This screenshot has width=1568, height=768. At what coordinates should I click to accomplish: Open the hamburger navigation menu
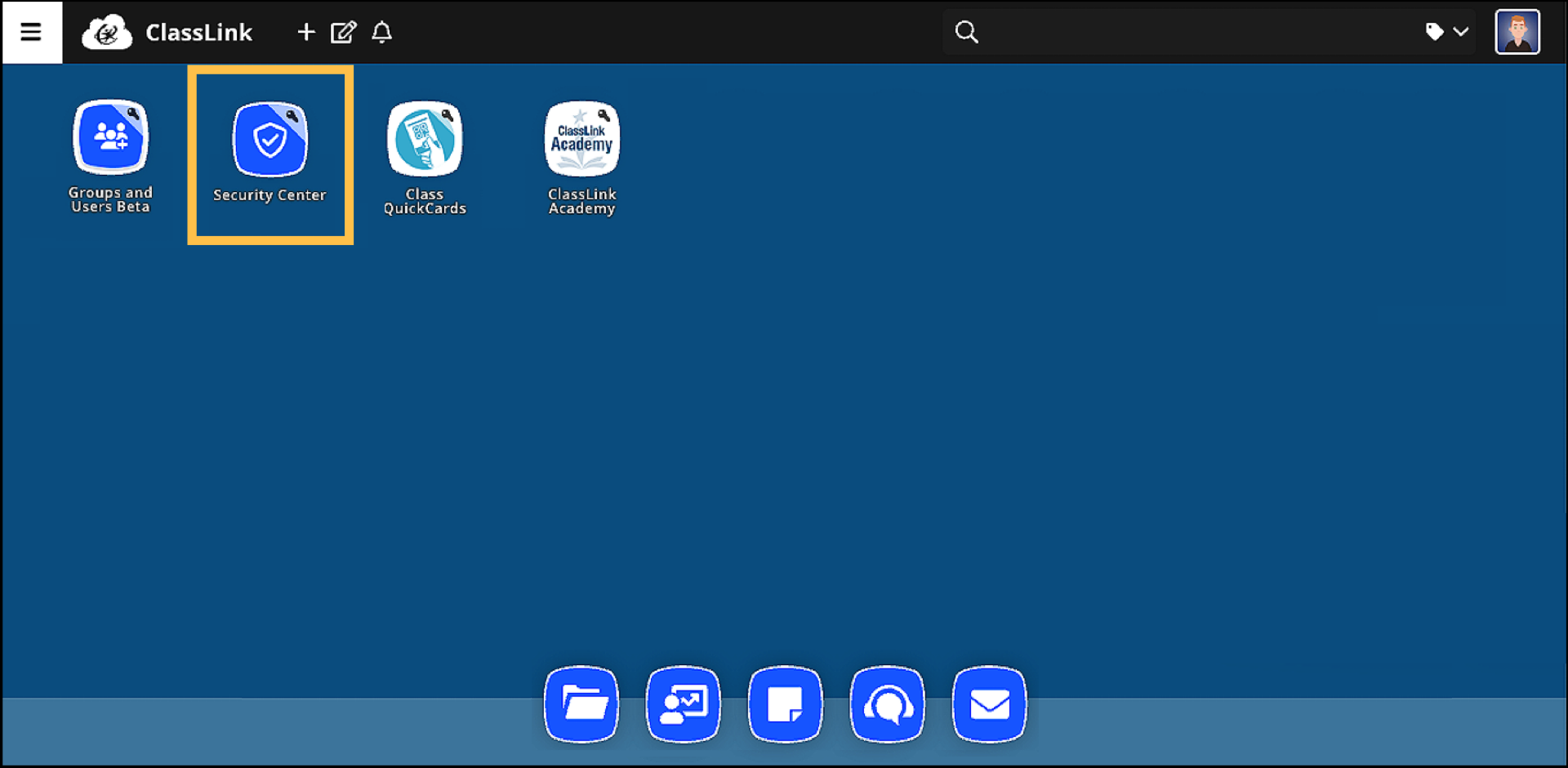[x=30, y=32]
